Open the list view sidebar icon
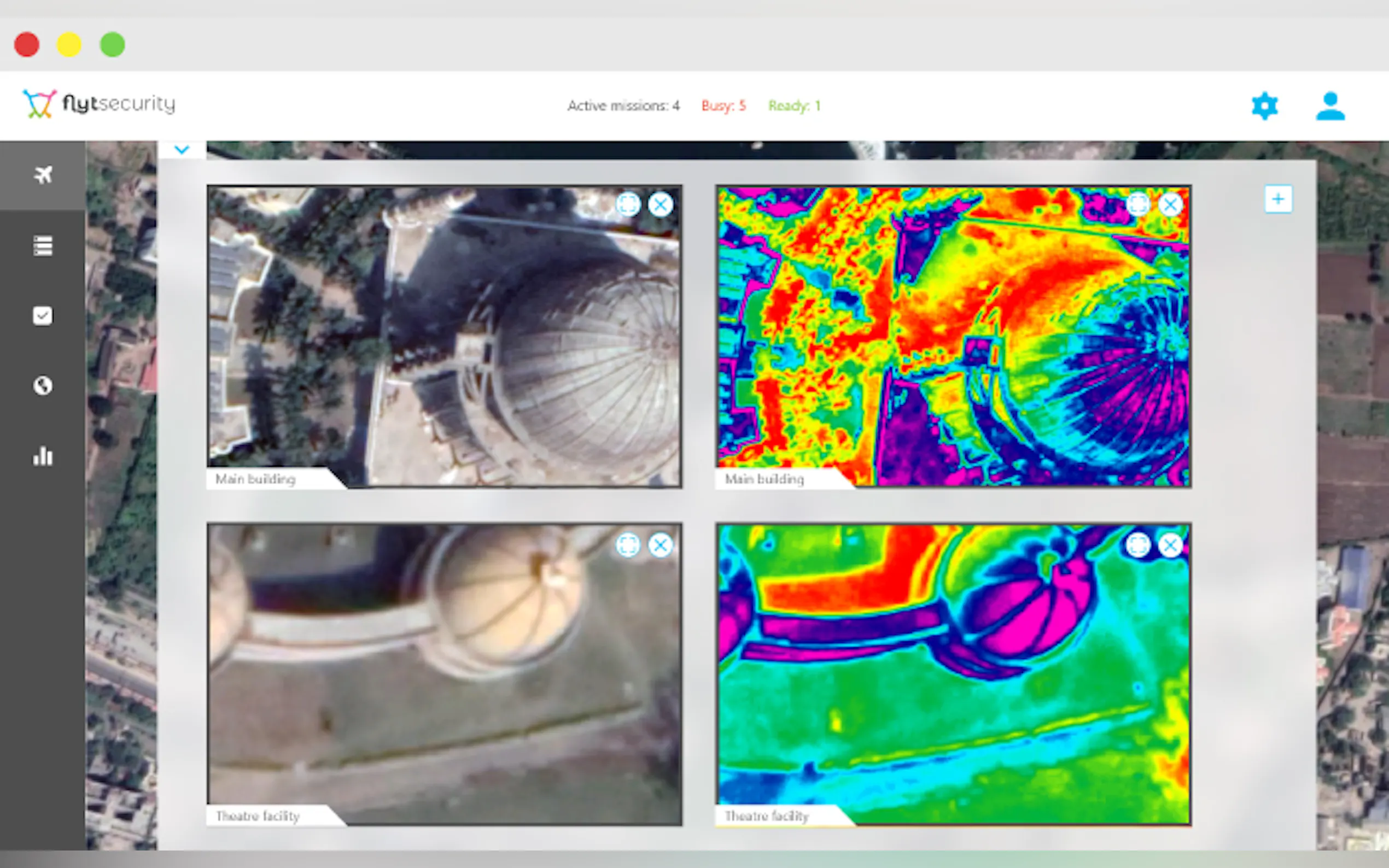Viewport: 1389px width, 868px height. click(x=43, y=246)
